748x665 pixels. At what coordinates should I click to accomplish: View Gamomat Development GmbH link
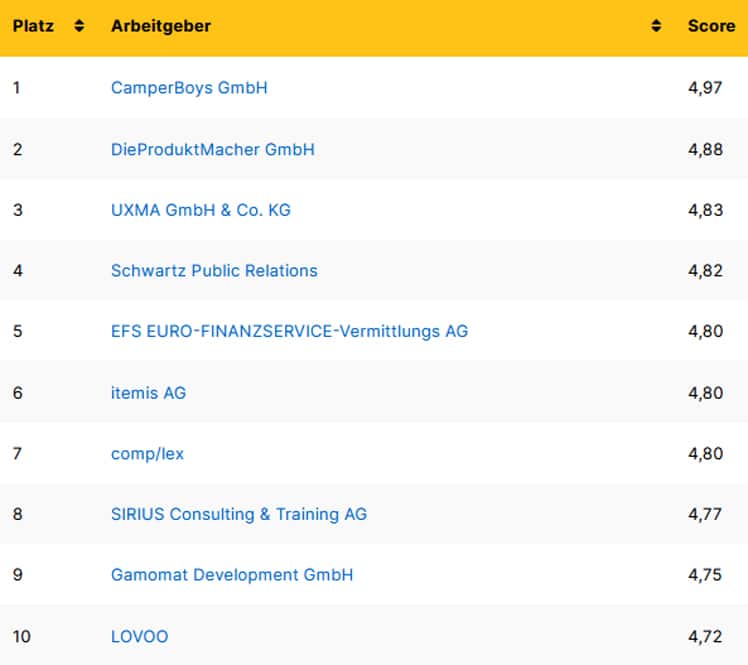pyautogui.click(x=232, y=575)
